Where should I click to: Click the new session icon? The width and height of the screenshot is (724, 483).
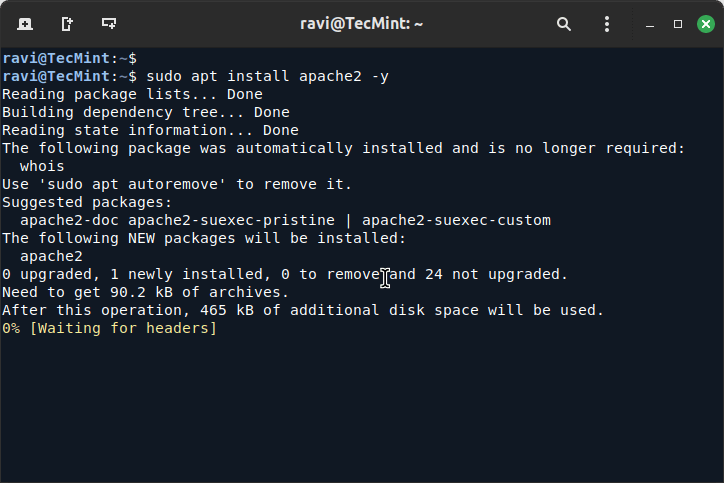[x=24, y=23]
